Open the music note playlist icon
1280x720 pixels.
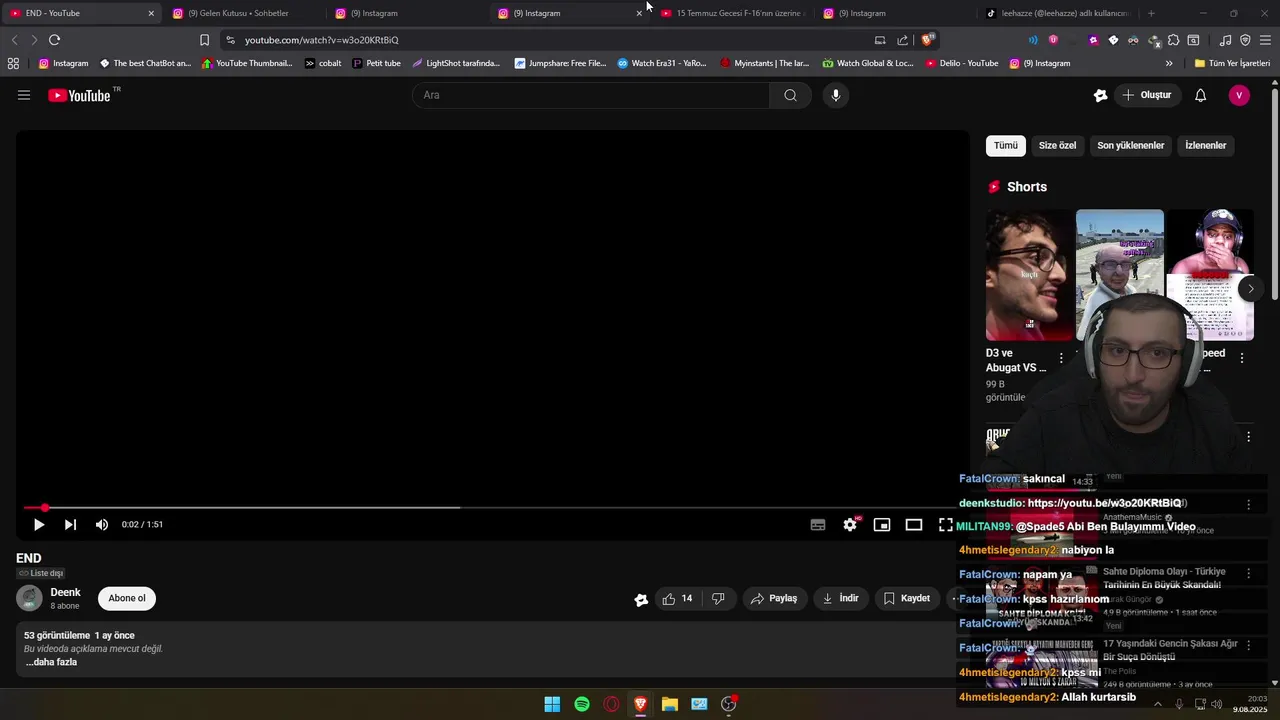(1226, 40)
